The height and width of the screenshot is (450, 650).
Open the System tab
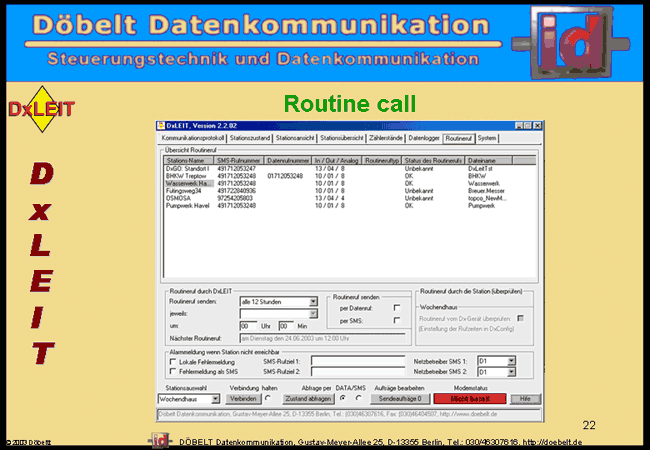coord(487,138)
